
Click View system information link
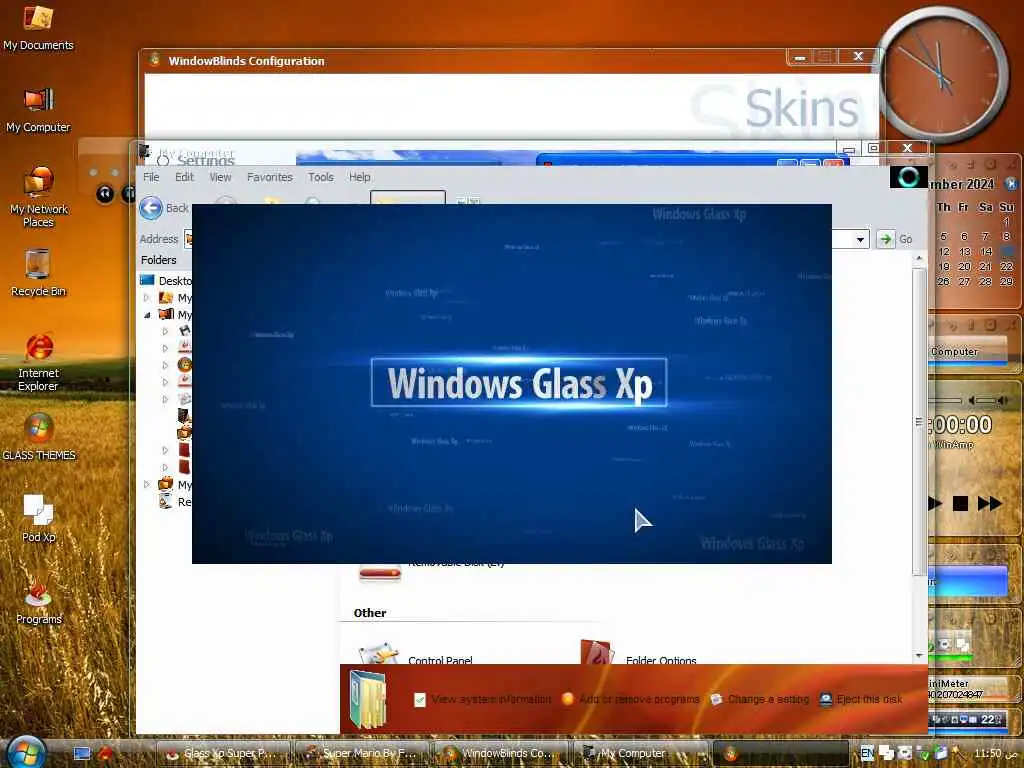point(491,699)
